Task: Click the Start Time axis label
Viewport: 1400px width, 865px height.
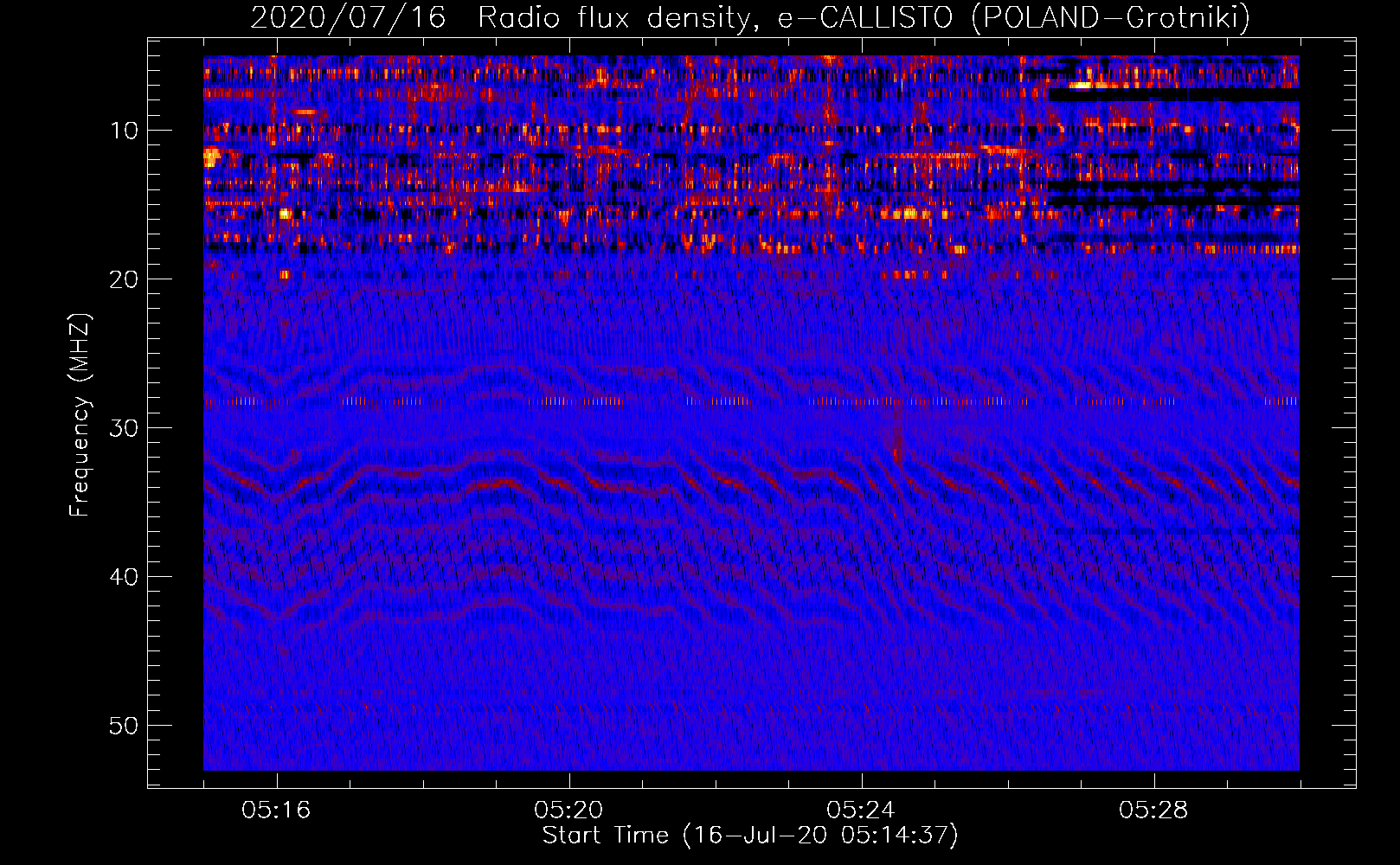Action: [x=750, y=836]
